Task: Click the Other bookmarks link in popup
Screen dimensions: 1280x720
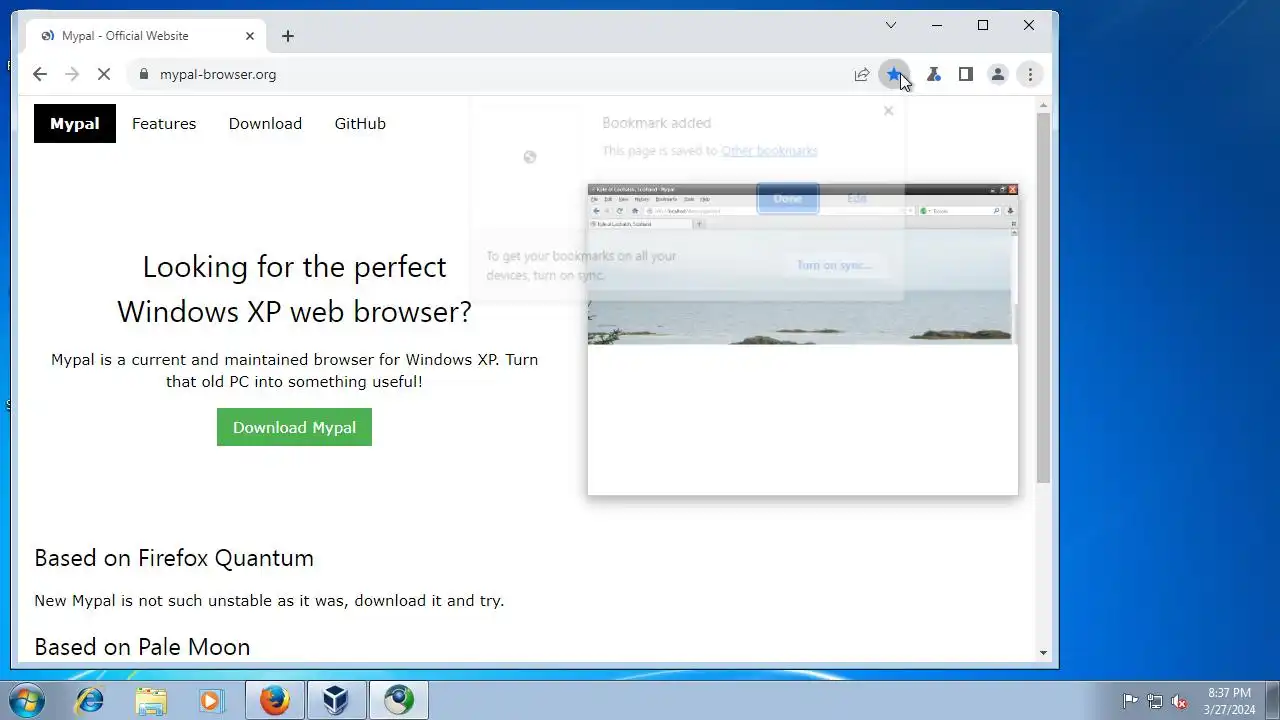Action: pos(769,151)
